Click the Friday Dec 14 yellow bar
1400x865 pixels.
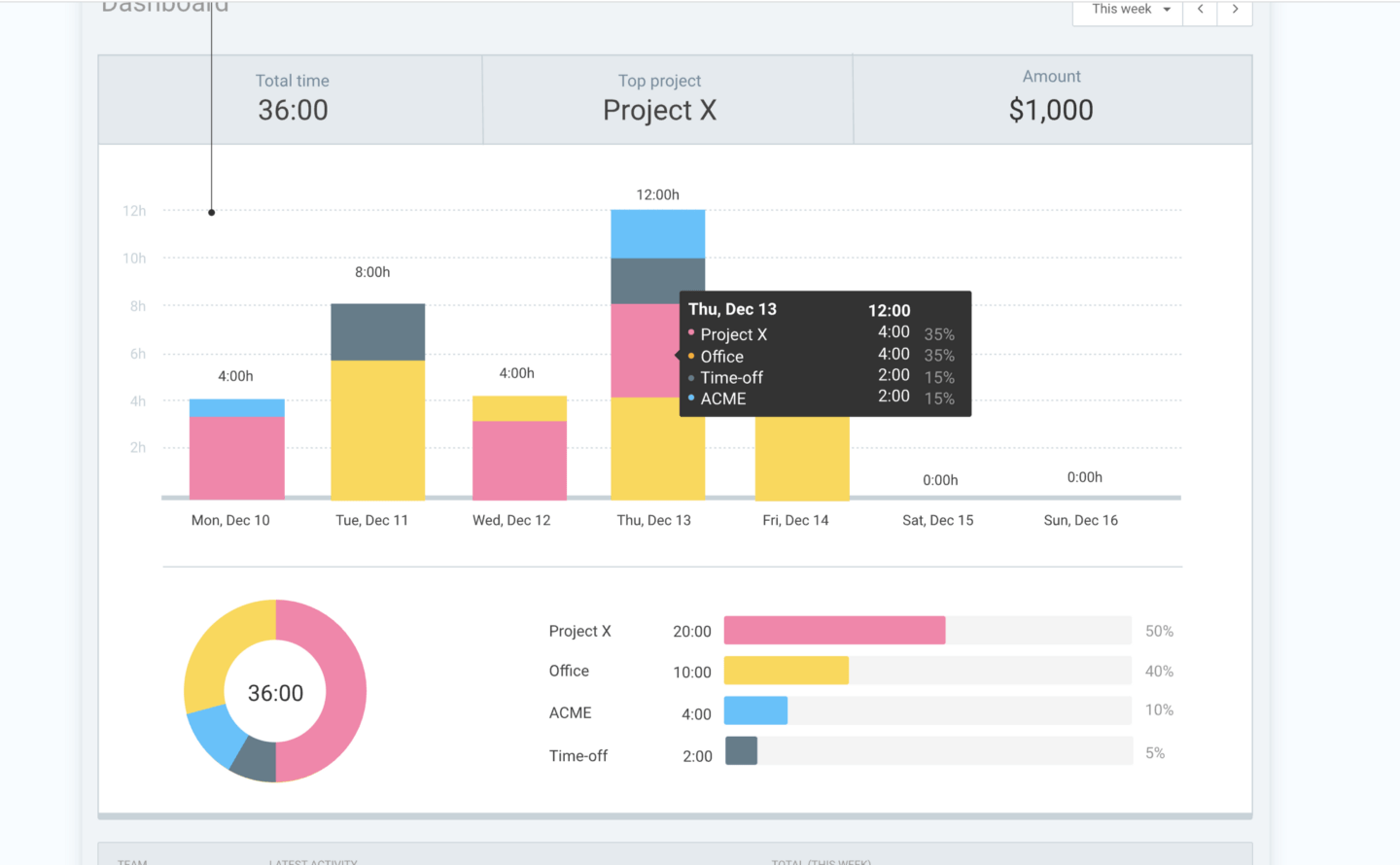coord(802,458)
